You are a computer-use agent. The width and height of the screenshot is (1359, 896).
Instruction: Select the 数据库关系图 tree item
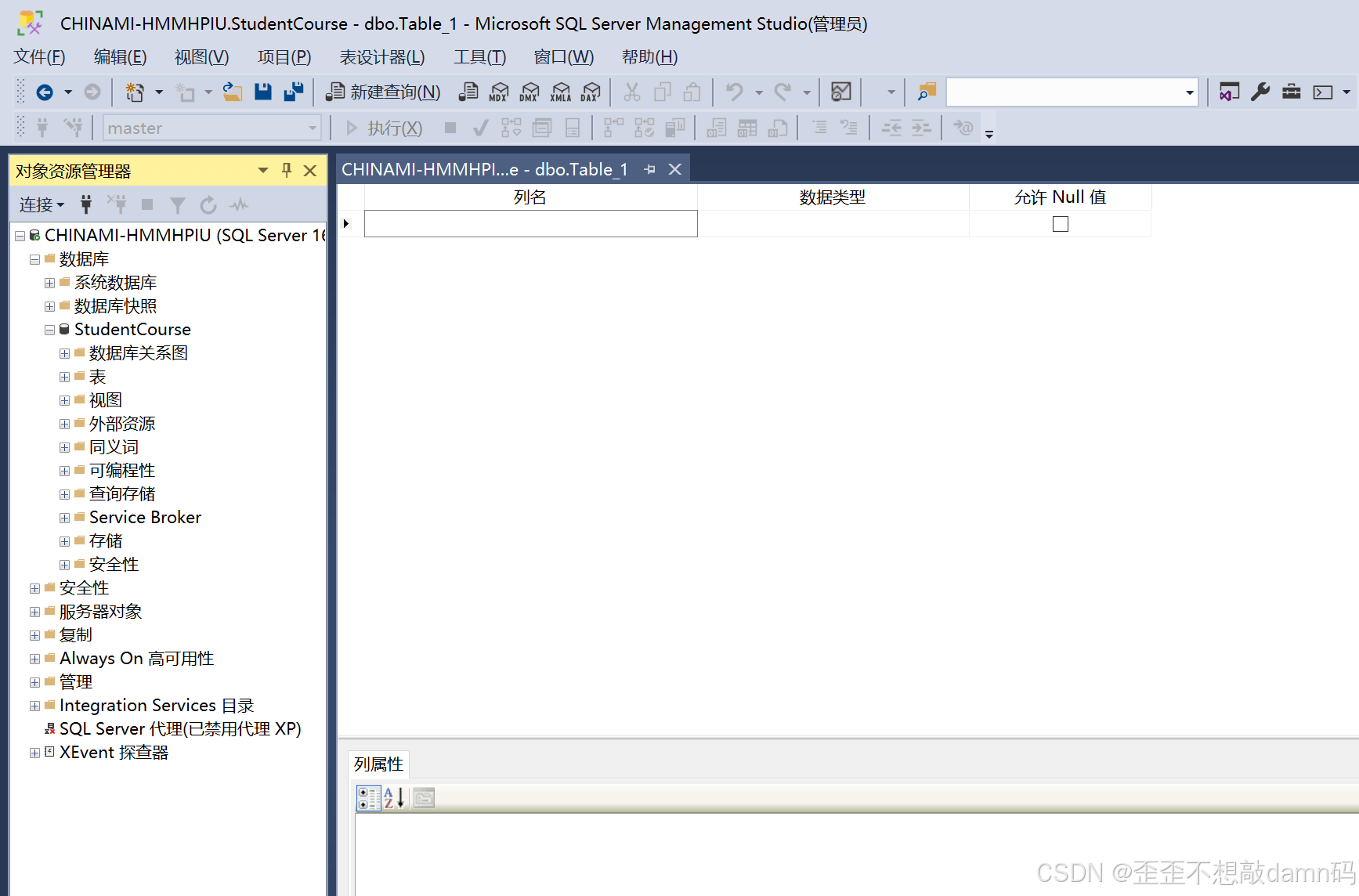coord(138,353)
